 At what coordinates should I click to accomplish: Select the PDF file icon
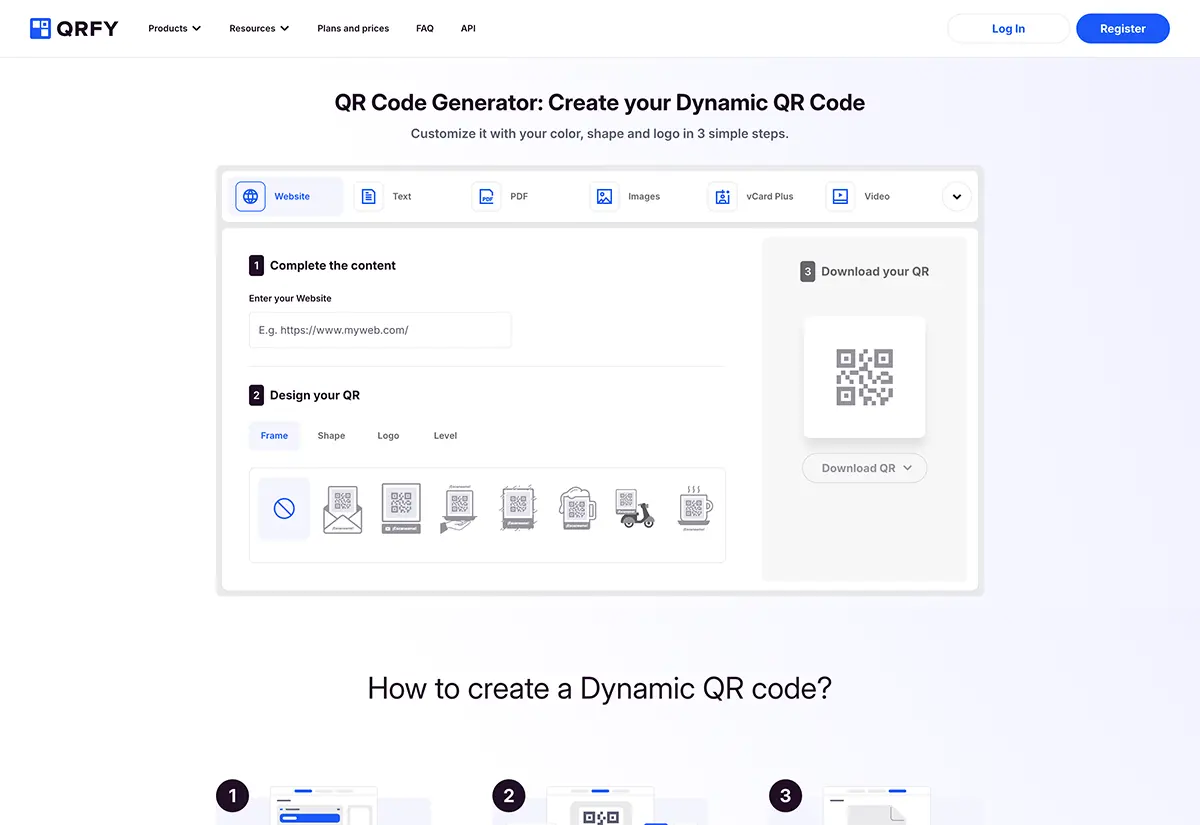point(486,196)
